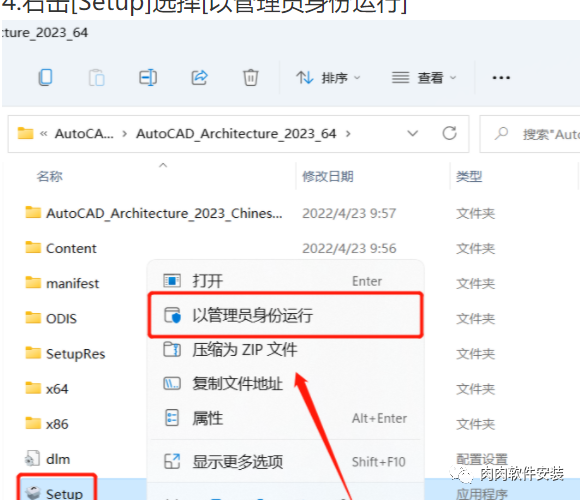Click the Copy icon in the toolbar
This screenshot has width=582, height=500.
pos(46,78)
